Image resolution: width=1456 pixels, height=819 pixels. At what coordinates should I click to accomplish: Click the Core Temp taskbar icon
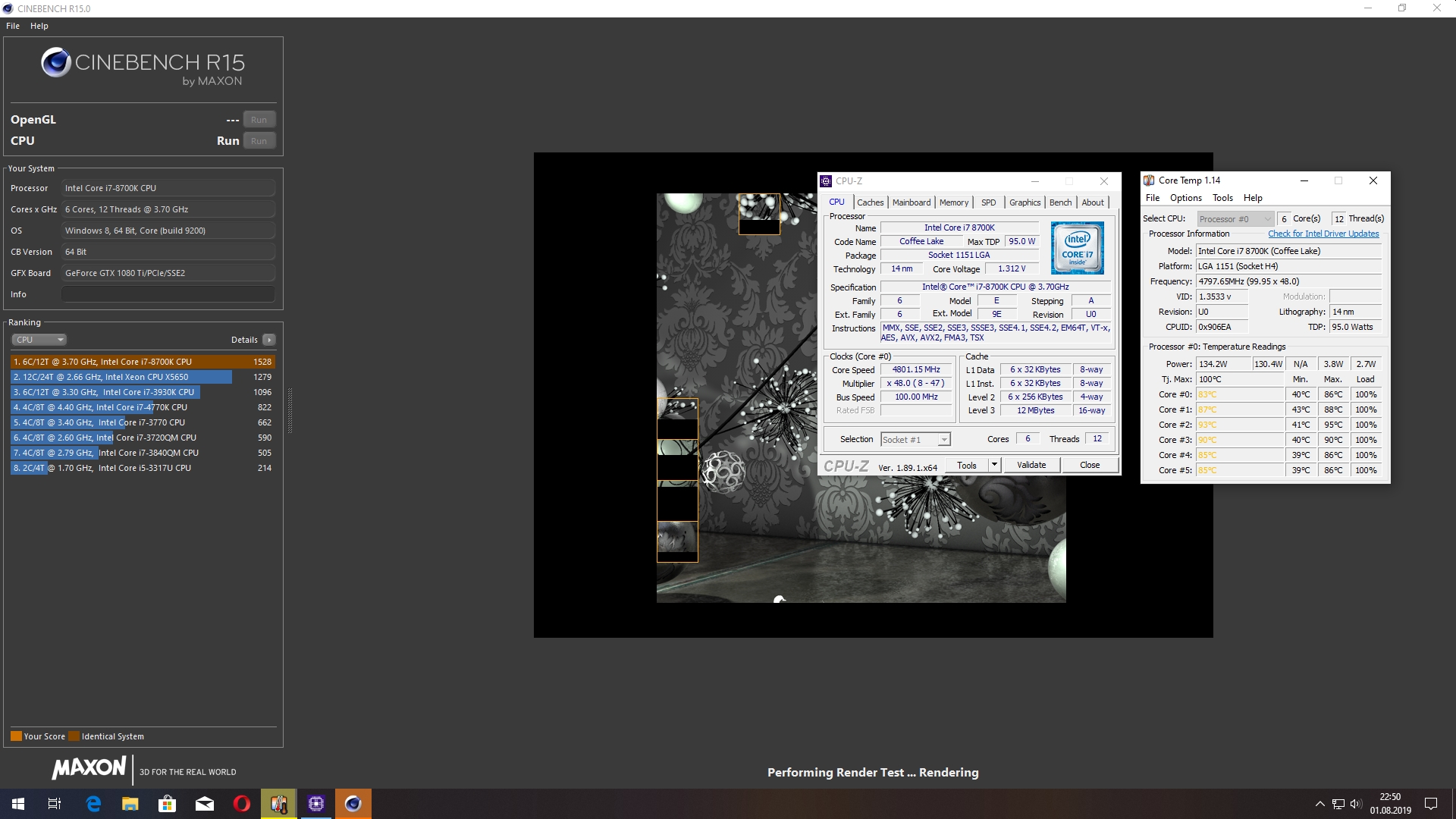tap(279, 804)
